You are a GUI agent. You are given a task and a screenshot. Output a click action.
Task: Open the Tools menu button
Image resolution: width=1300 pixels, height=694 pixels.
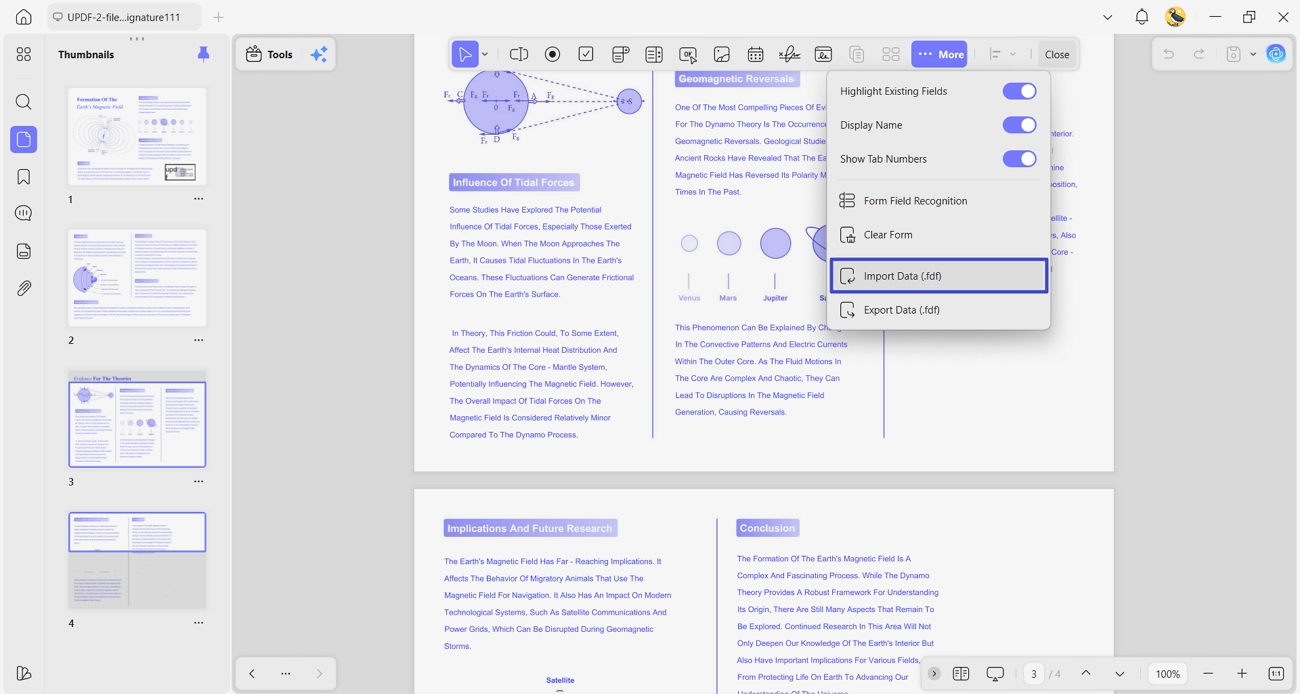click(x=269, y=54)
